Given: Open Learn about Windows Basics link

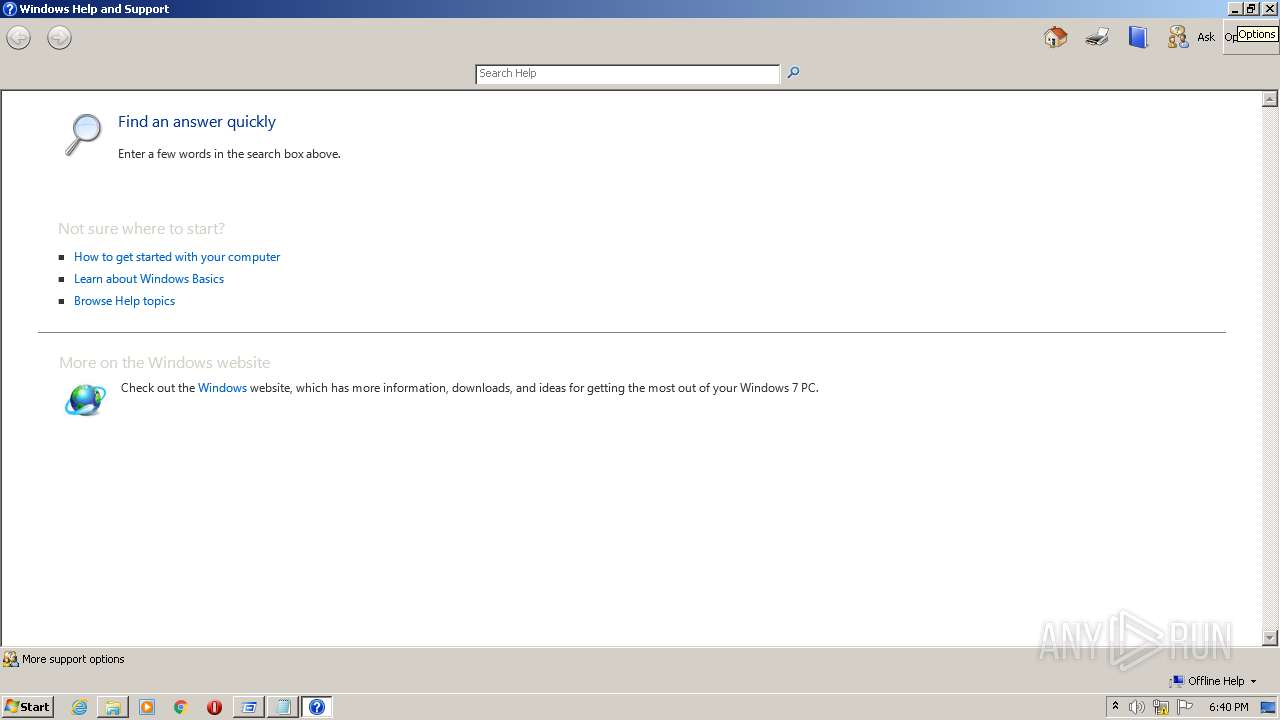Looking at the screenshot, I should (149, 279).
